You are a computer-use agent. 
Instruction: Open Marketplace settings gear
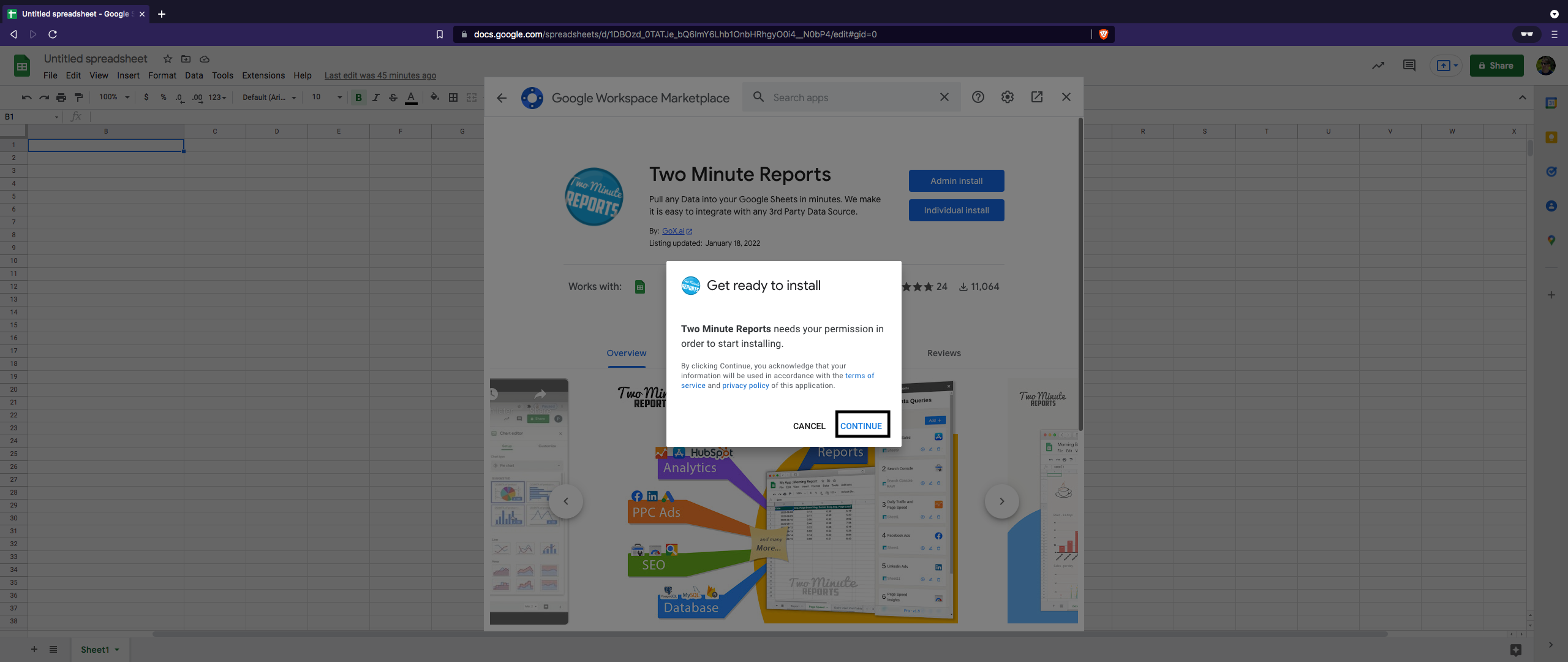[x=1008, y=97]
